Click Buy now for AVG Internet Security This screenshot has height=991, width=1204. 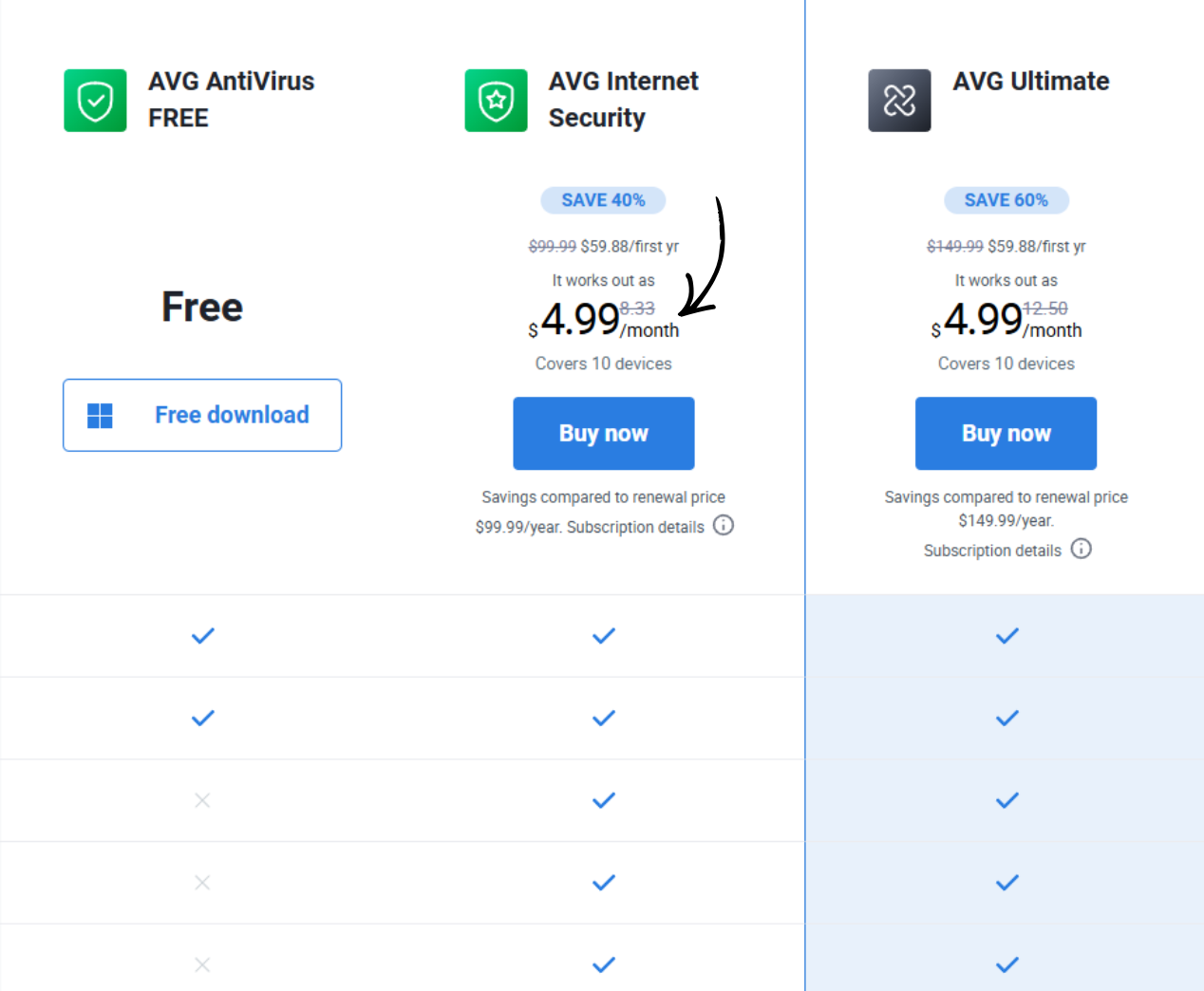click(x=603, y=433)
